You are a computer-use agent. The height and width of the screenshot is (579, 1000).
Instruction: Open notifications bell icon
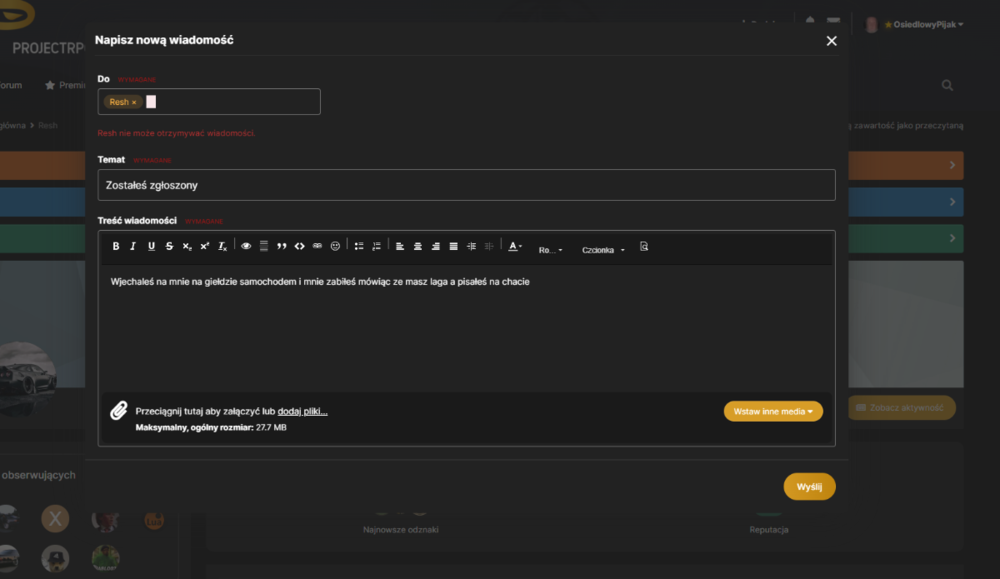pos(810,20)
